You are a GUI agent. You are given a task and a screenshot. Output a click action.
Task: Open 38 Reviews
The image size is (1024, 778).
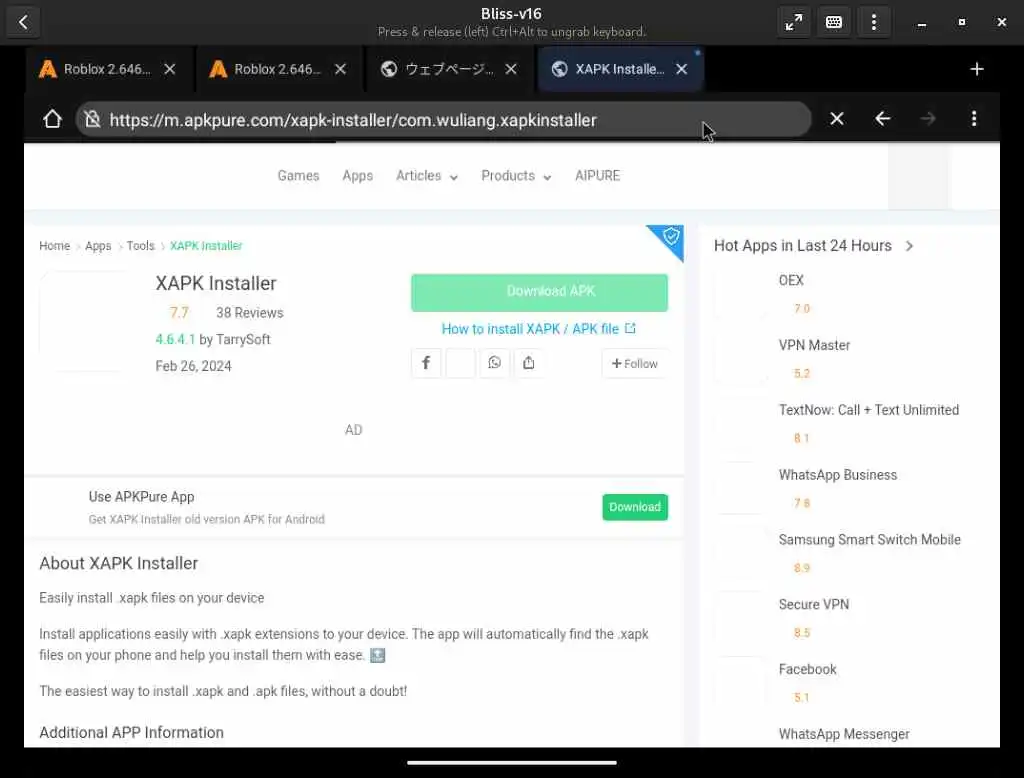click(x=249, y=313)
